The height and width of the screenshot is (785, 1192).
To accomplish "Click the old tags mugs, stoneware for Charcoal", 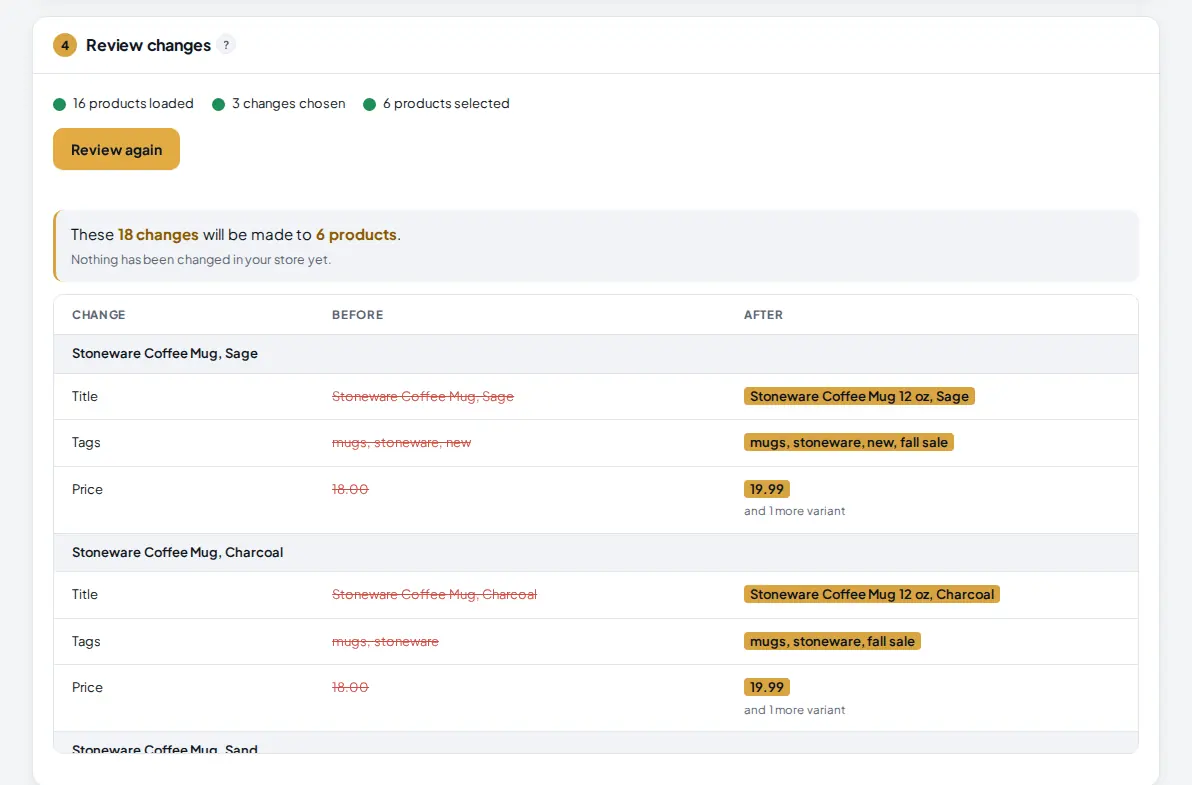I will (385, 641).
